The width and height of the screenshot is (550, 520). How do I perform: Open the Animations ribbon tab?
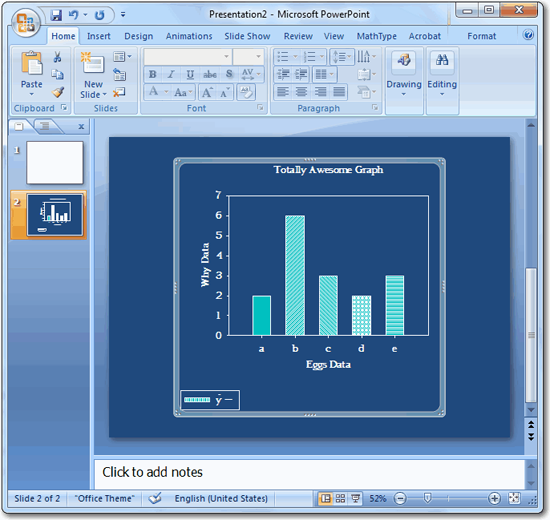click(x=189, y=36)
